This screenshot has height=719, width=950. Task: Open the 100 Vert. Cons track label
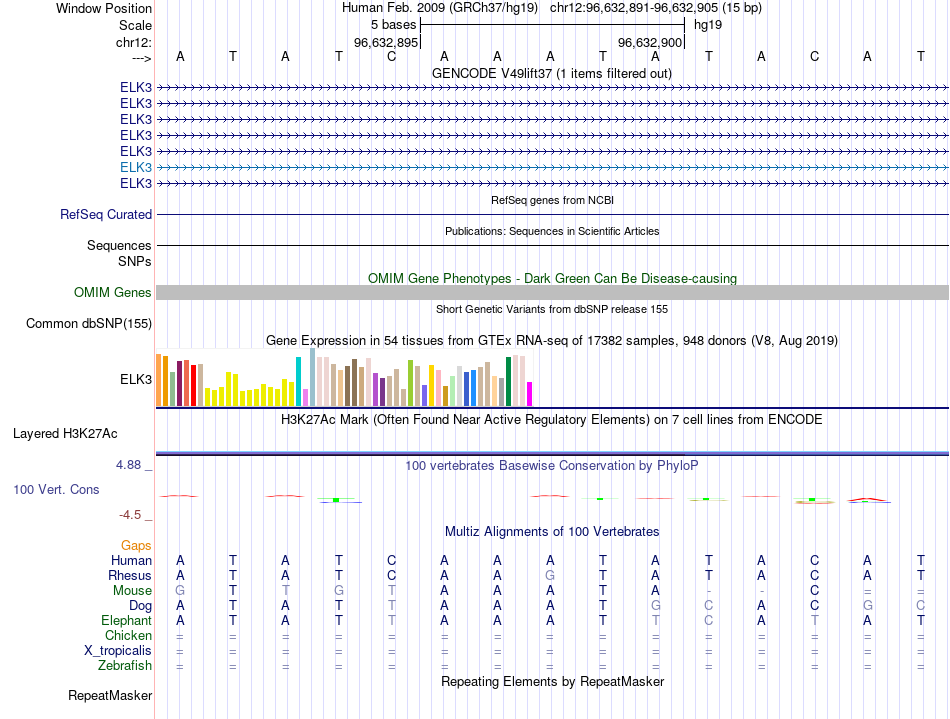pos(56,489)
